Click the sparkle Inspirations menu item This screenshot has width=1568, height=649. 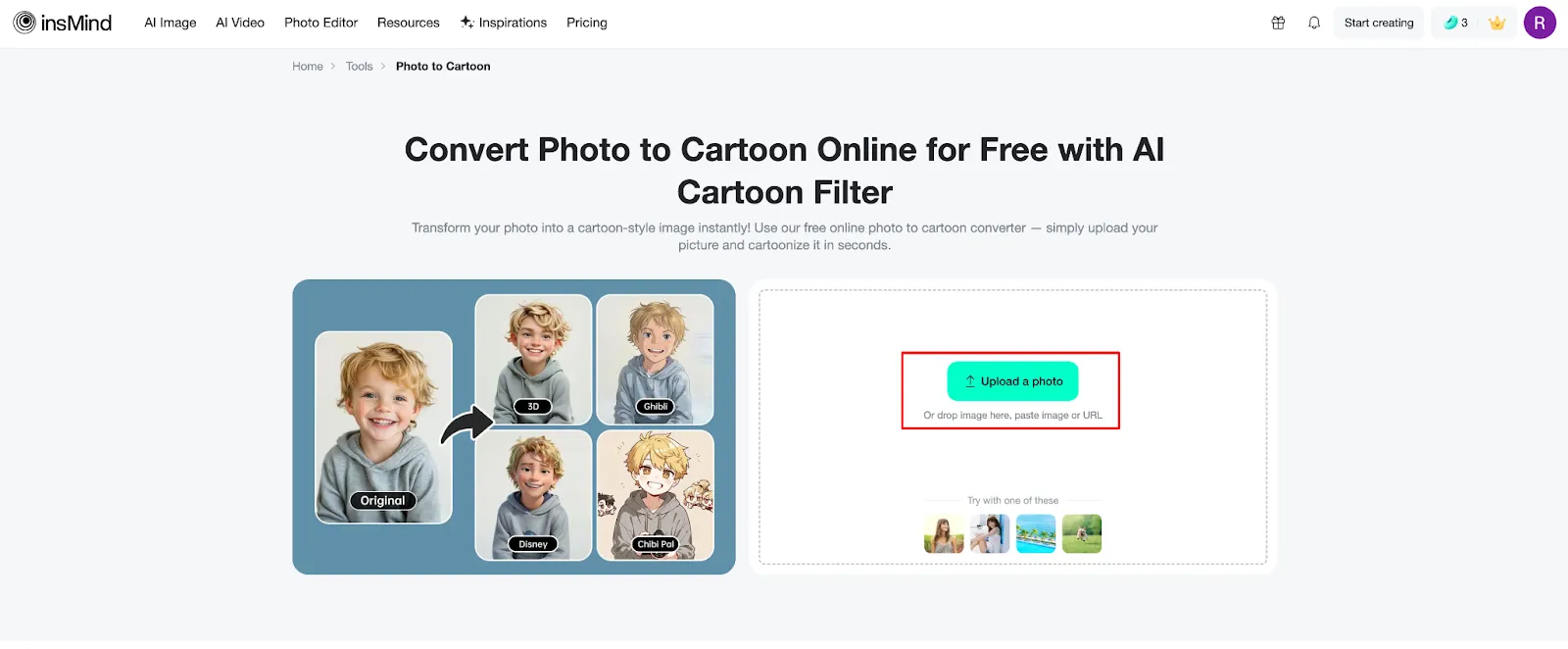[x=504, y=23]
